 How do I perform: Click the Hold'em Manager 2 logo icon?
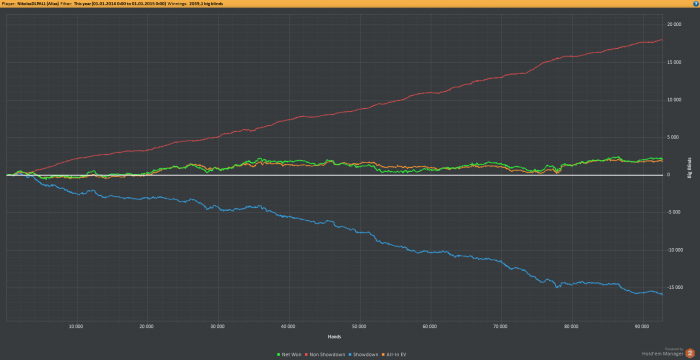689,353
